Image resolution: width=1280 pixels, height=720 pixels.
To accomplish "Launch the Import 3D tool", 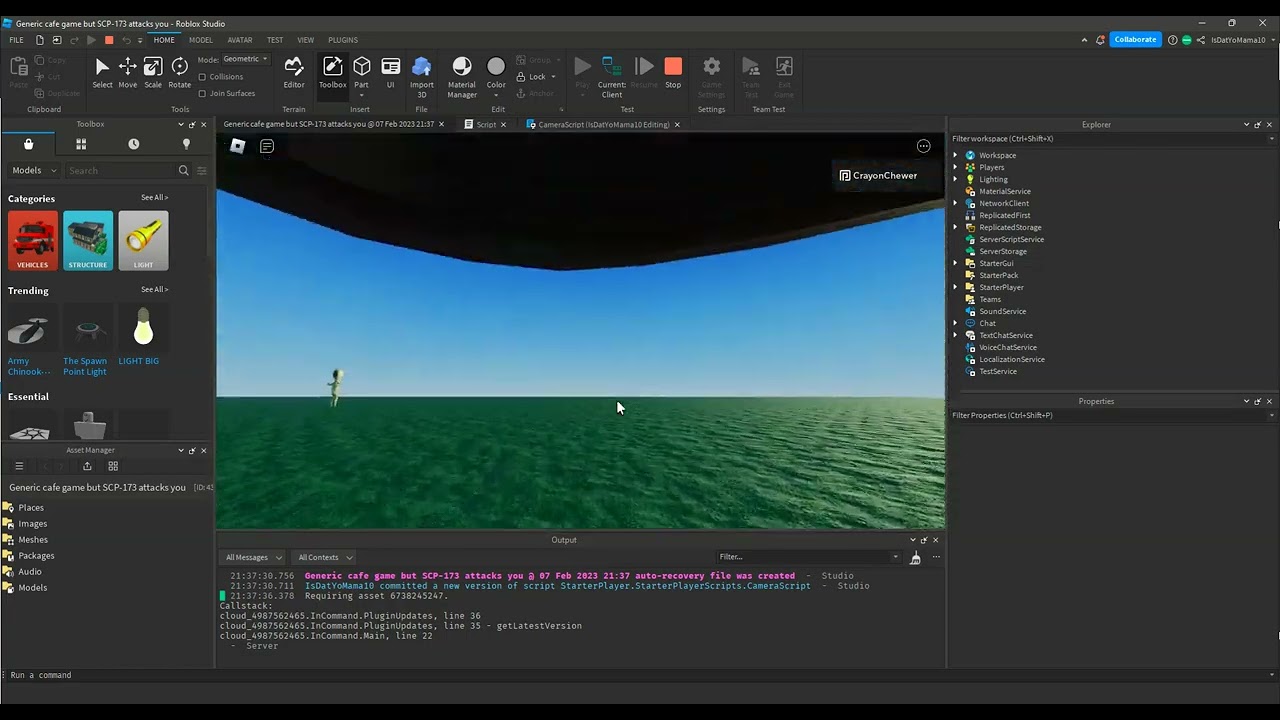I will (422, 76).
